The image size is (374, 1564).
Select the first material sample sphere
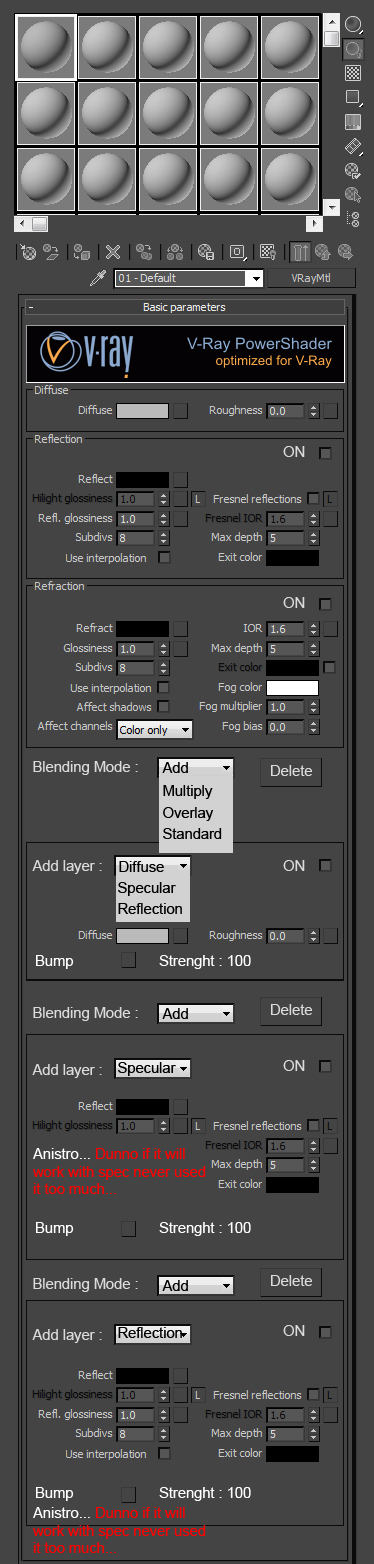click(x=46, y=46)
